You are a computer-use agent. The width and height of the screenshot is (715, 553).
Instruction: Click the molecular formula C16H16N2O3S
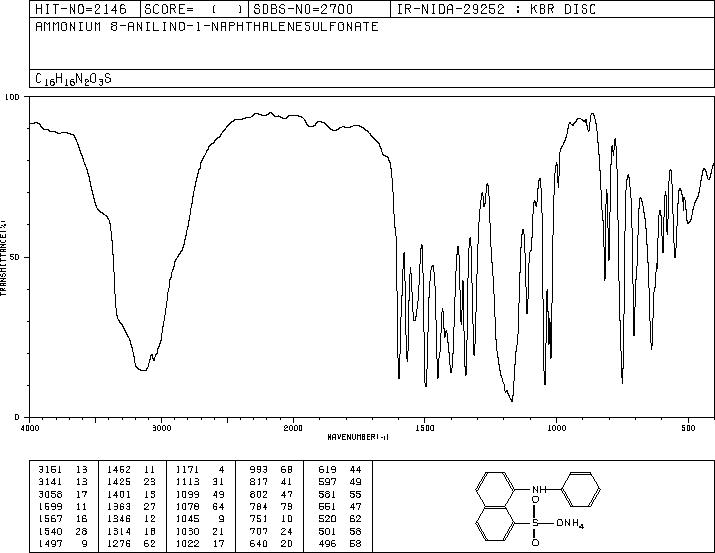pyautogui.click(x=73, y=79)
